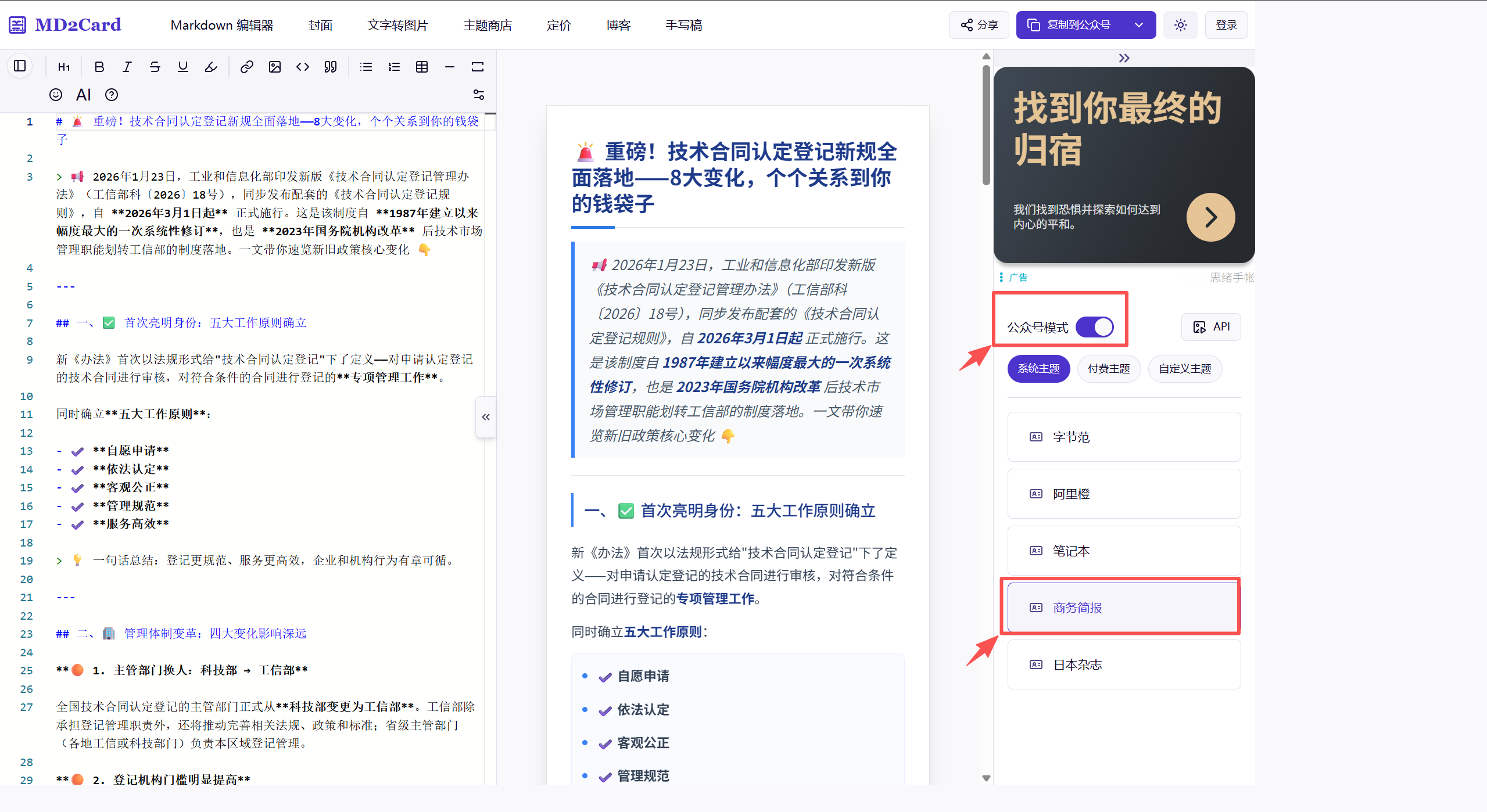Apply strikethrough formatting
This screenshot has width=1487, height=812.
(x=155, y=67)
